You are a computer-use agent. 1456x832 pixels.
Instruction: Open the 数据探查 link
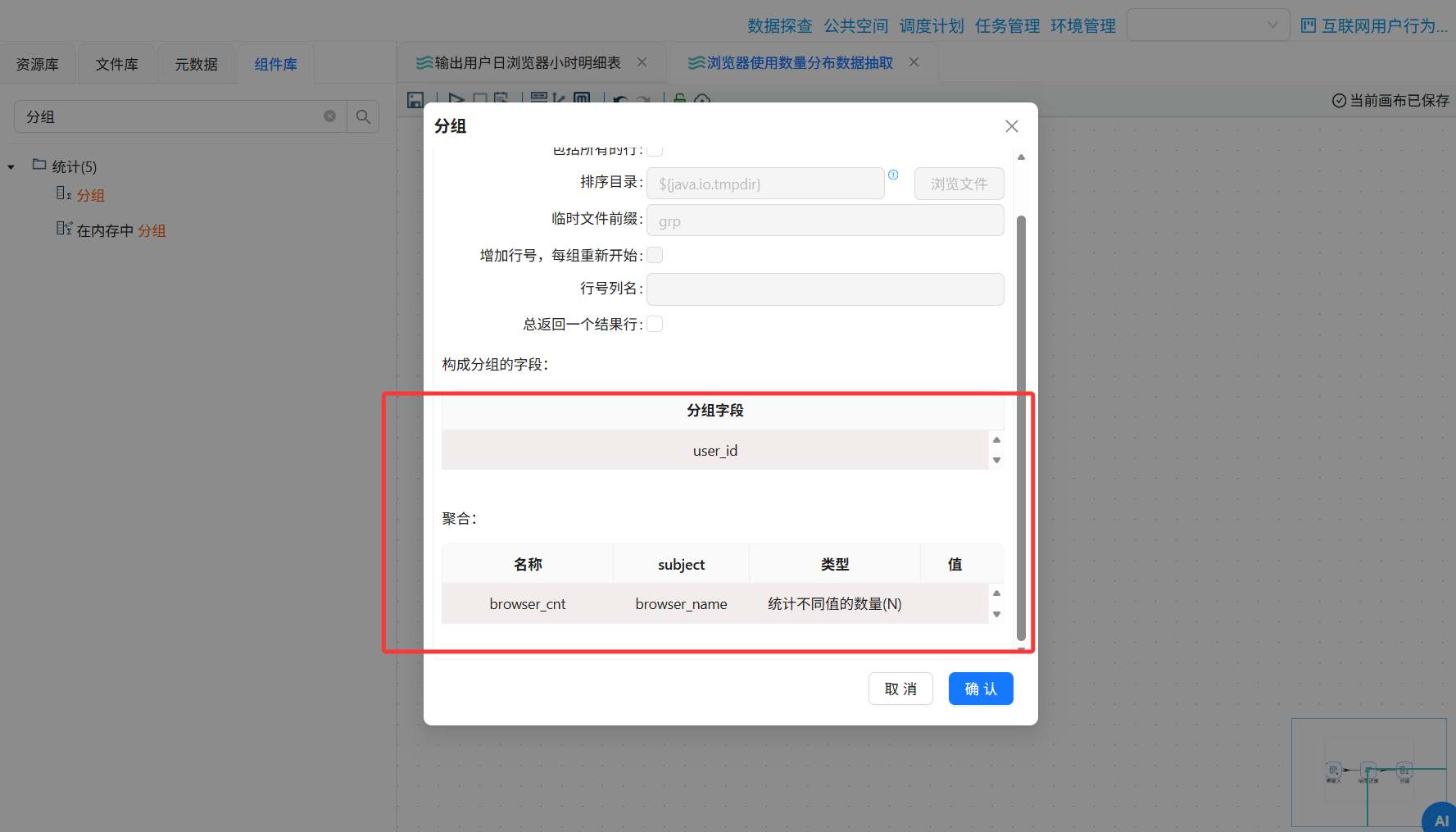(x=780, y=25)
